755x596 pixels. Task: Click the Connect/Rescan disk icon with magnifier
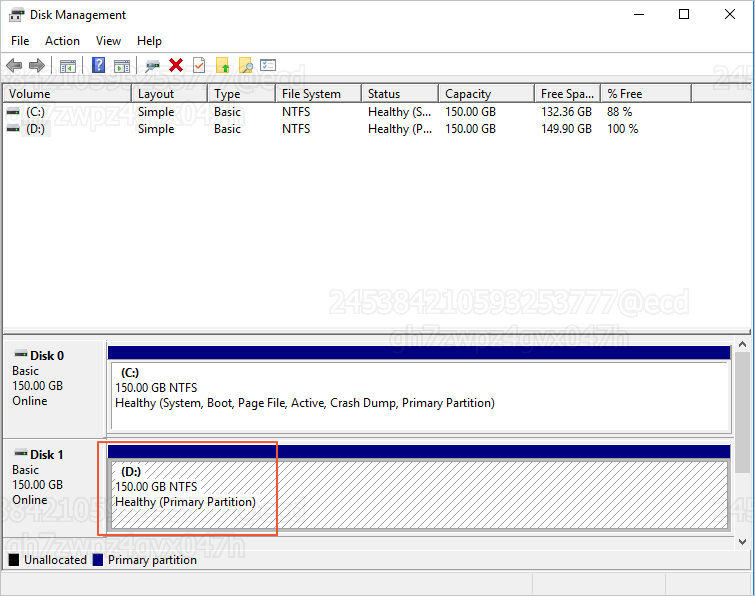[x=153, y=65]
